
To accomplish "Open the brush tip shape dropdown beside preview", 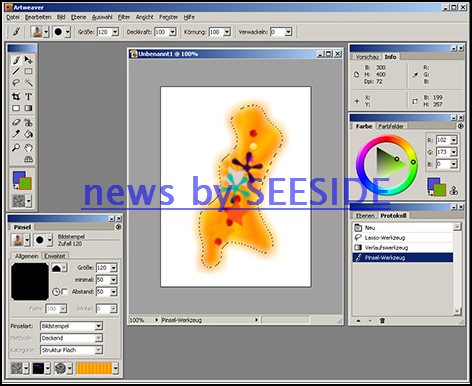I will coord(65,268).
